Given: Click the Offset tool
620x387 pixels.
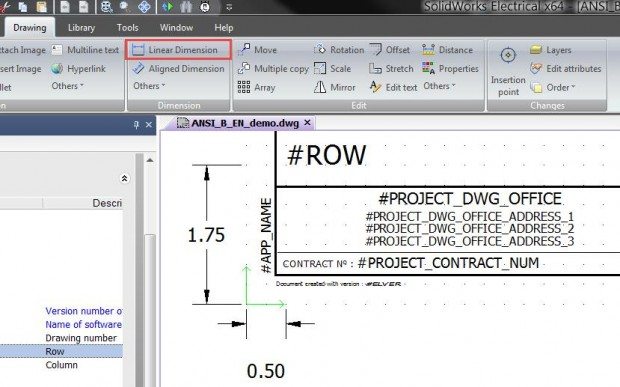Looking at the screenshot, I should click(x=389, y=50).
